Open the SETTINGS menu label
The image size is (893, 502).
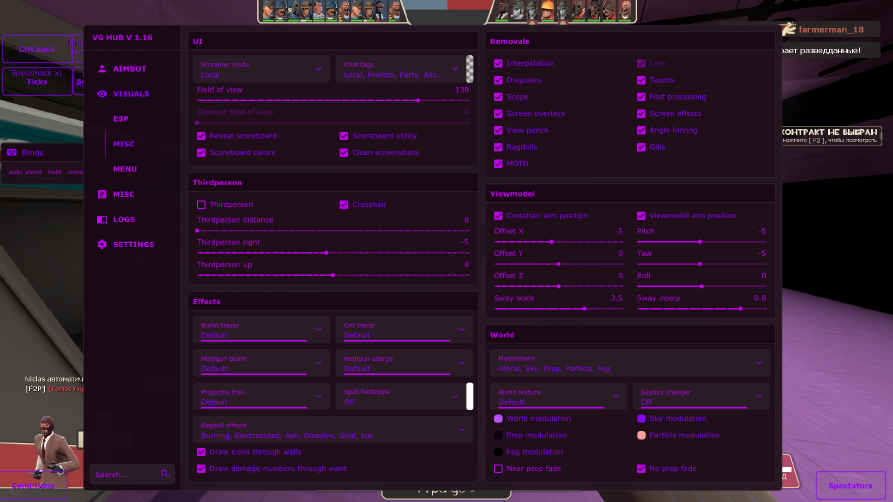pyautogui.click(x=133, y=244)
